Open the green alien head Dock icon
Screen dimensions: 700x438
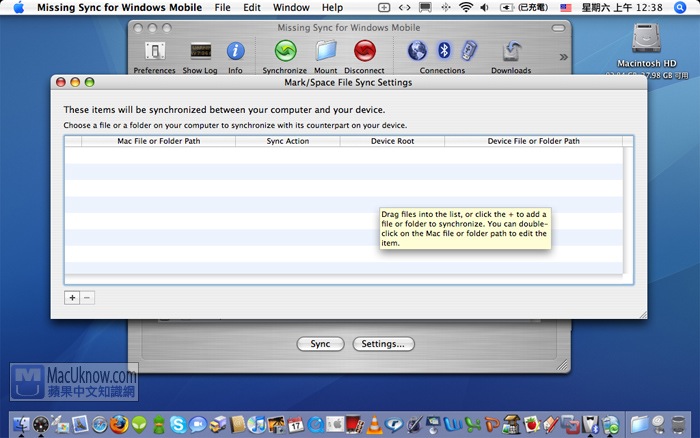[x=139, y=424]
